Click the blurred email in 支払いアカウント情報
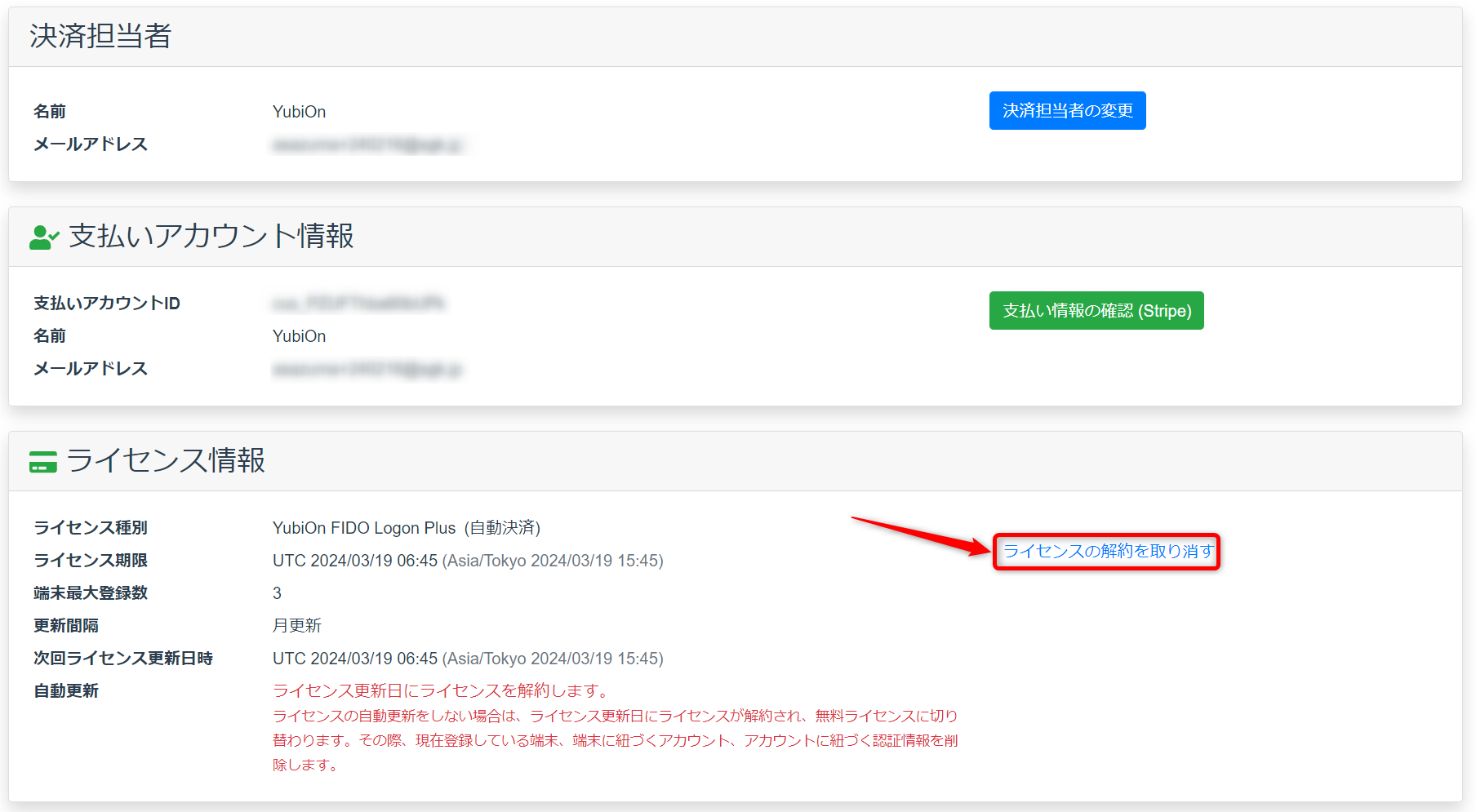This screenshot has height=812, width=1476. [367, 370]
